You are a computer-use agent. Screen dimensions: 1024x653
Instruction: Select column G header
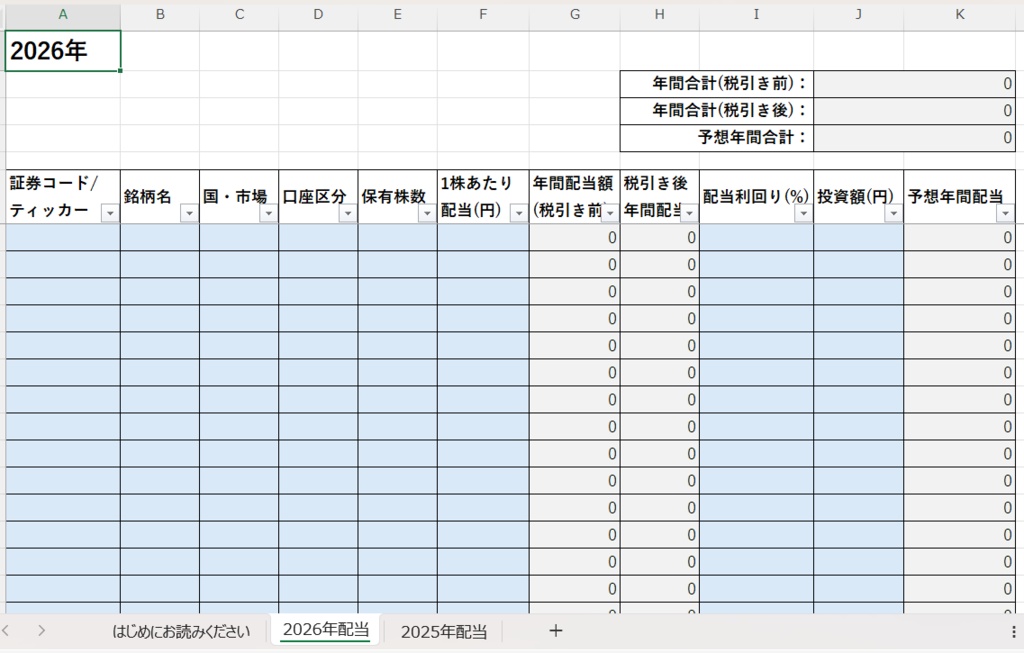tap(575, 14)
